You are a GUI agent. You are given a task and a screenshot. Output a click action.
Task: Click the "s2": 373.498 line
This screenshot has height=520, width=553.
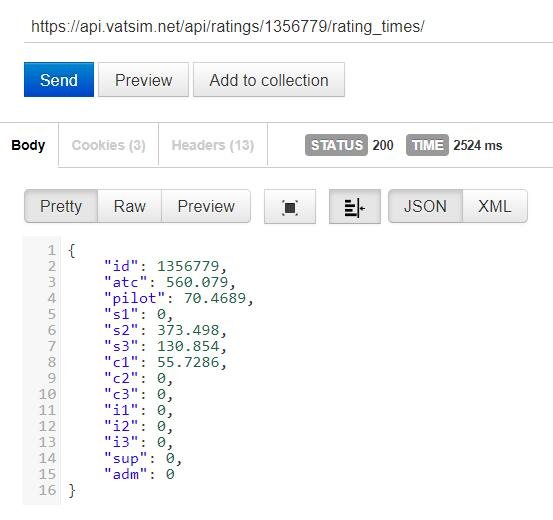(165, 330)
